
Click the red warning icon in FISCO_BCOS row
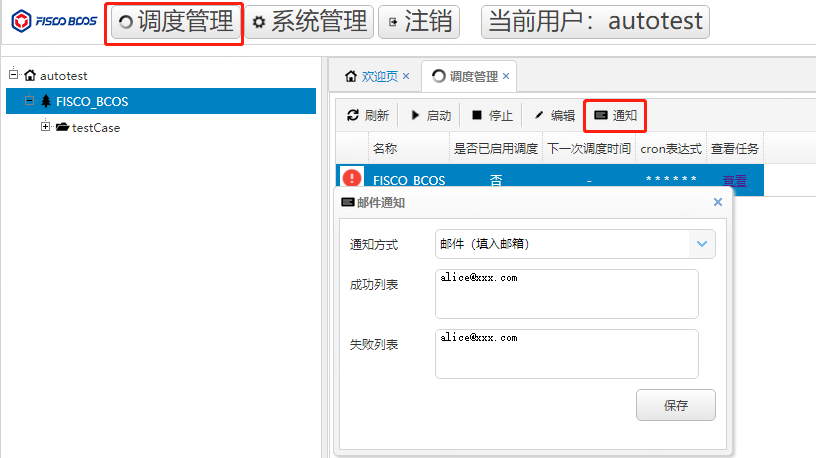point(352,179)
